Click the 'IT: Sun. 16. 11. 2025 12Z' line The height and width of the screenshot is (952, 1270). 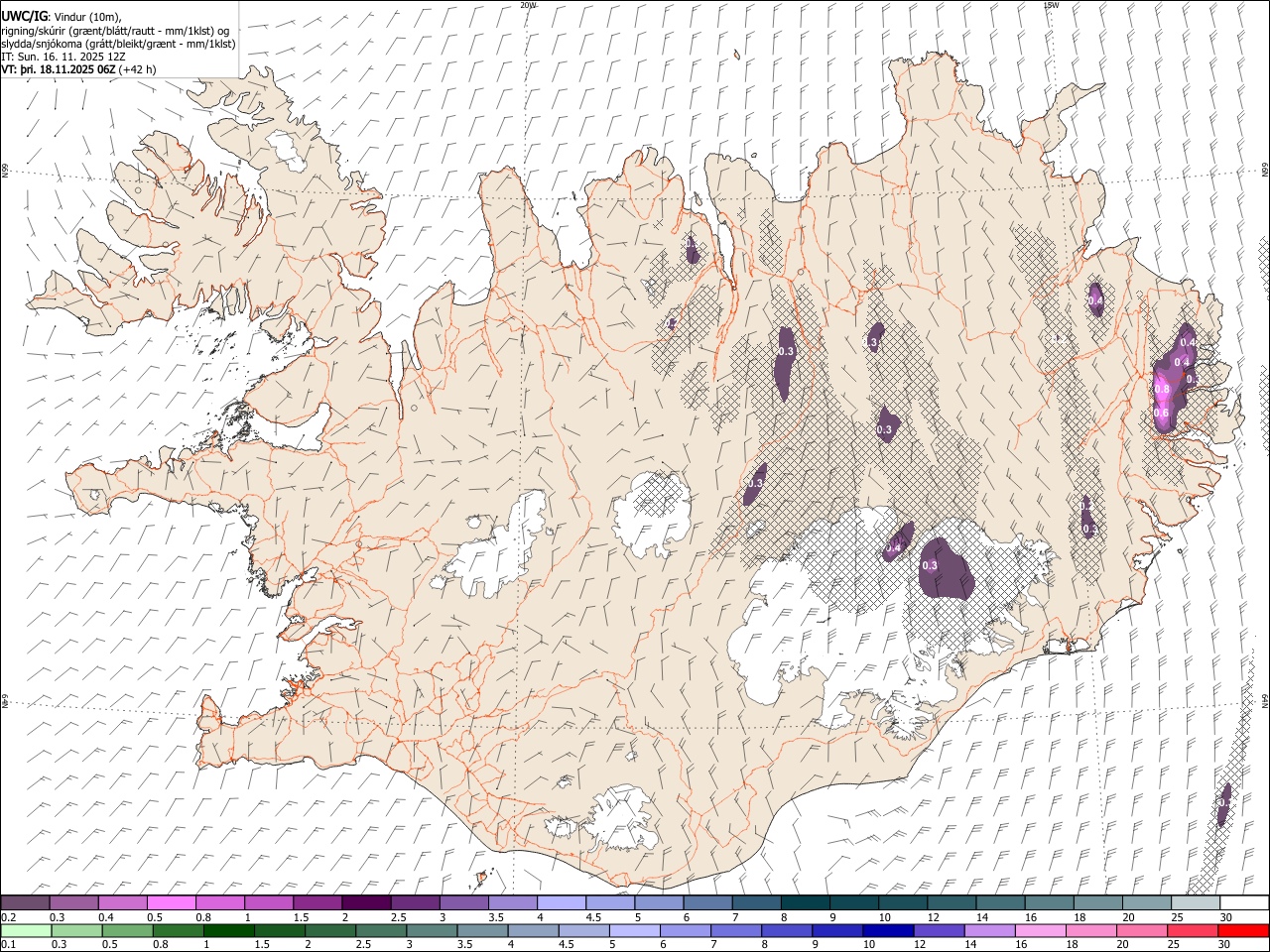tap(63, 57)
